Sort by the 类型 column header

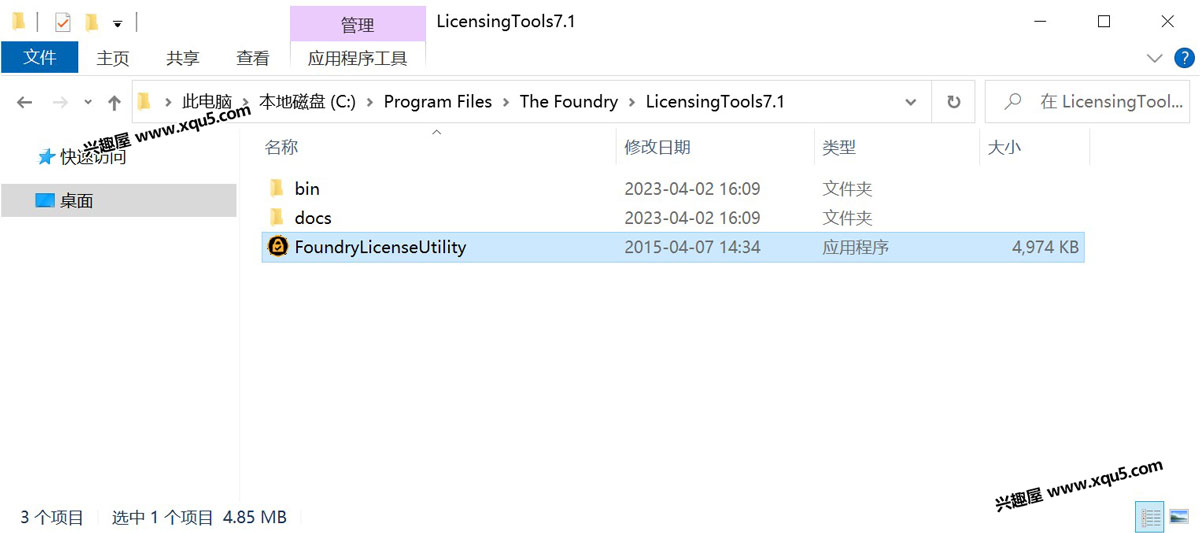tap(839, 147)
